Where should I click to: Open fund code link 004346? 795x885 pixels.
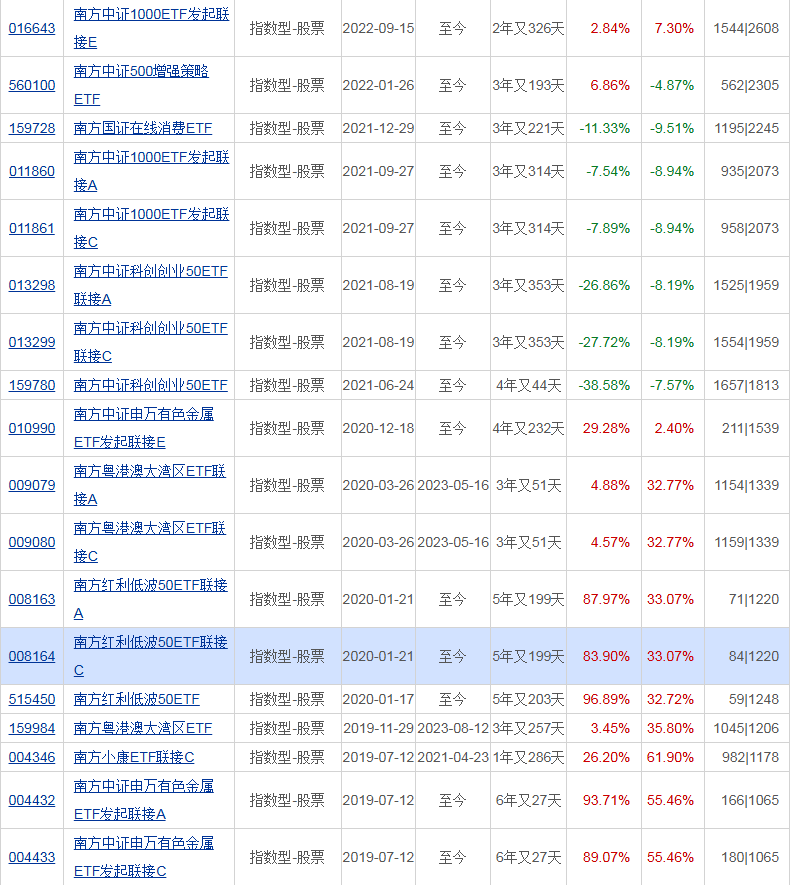(x=32, y=757)
